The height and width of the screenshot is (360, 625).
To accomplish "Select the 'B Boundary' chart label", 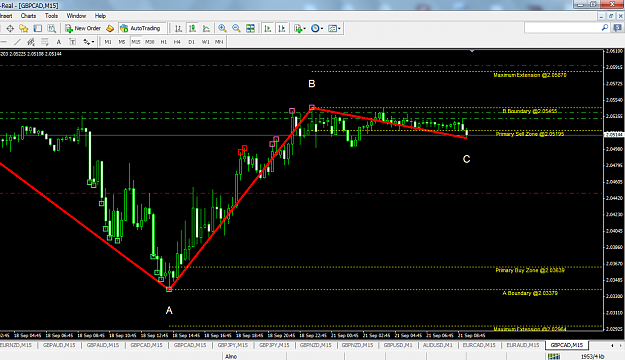I will [x=530, y=111].
